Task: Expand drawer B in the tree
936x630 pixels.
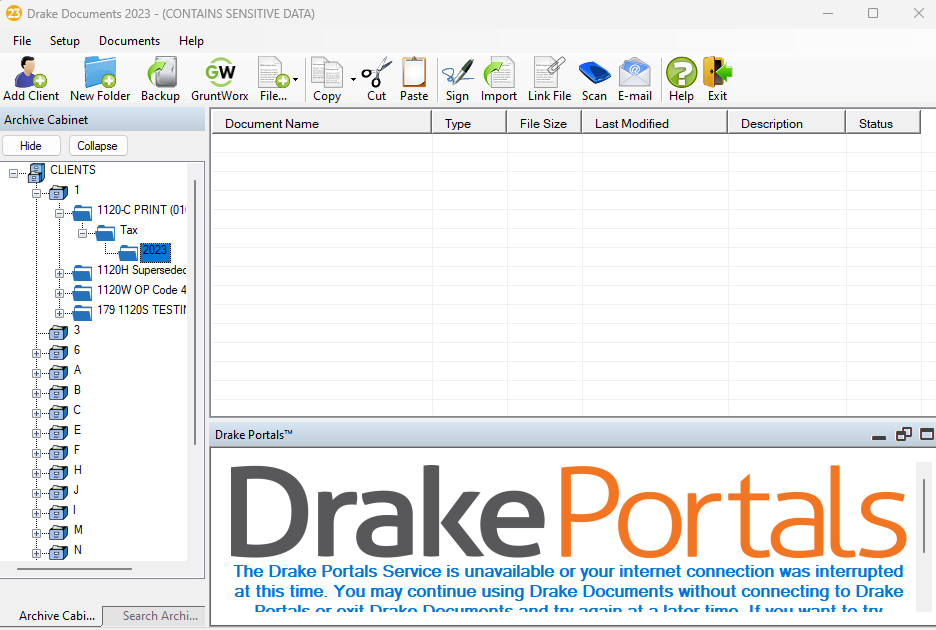Action: 36,394
